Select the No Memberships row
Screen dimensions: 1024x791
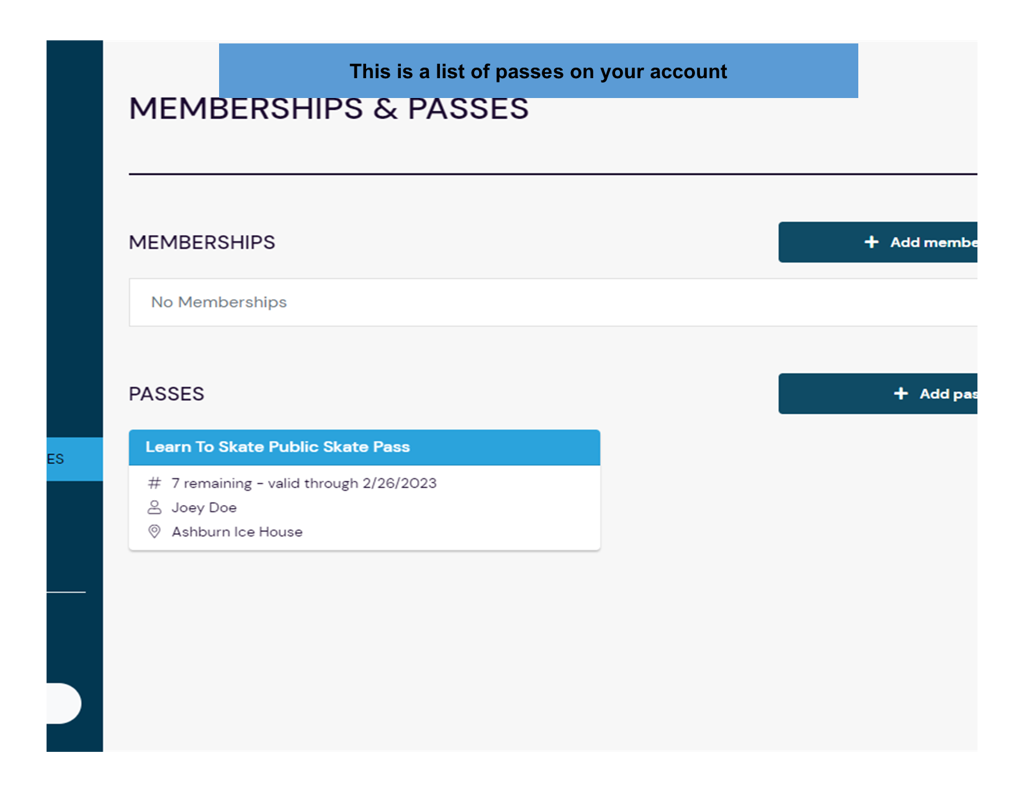[552, 302]
